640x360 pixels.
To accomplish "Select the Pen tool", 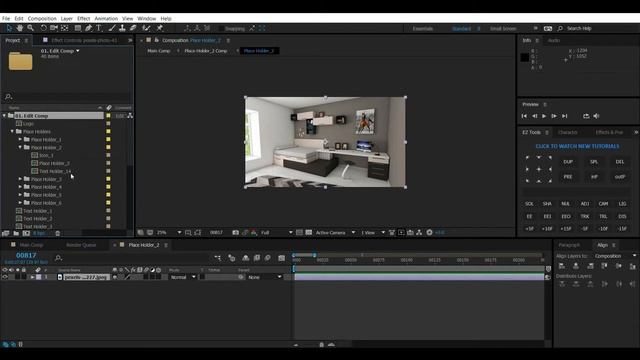I will click(x=89, y=28).
